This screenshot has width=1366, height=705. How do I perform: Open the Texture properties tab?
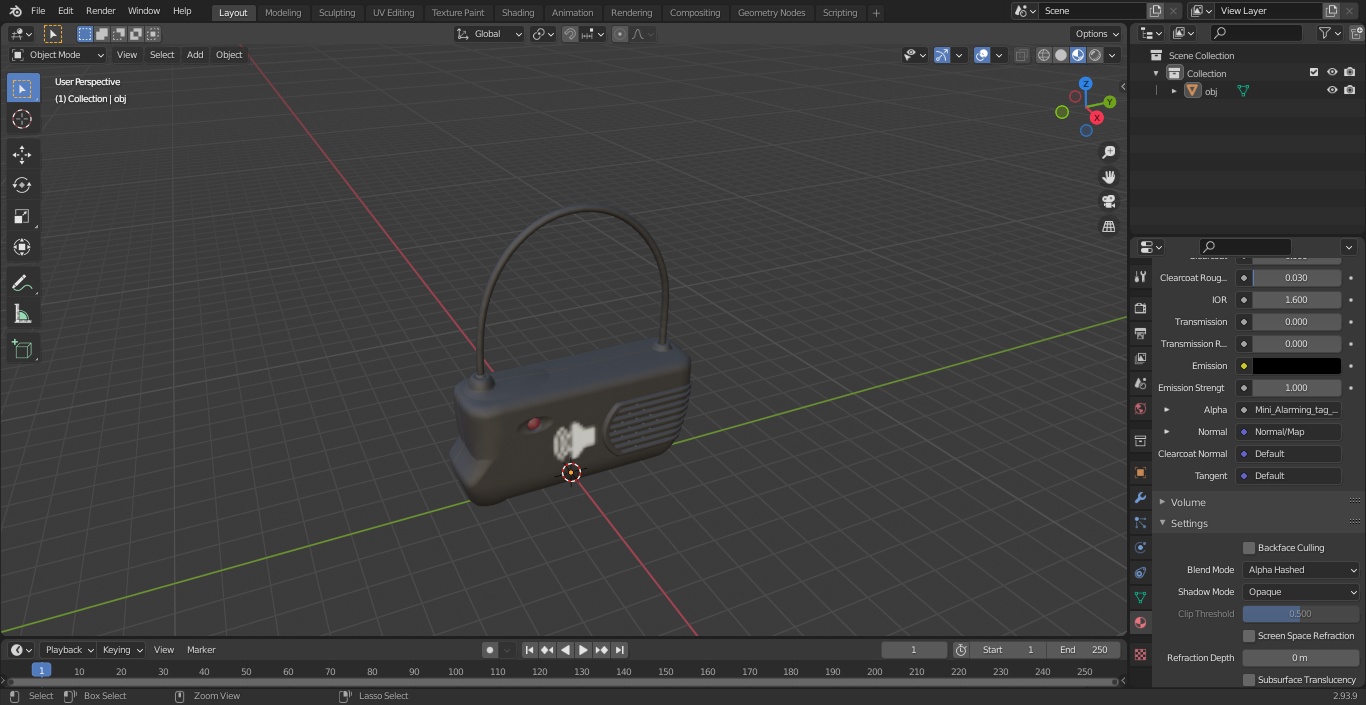tap(1140, 655)
